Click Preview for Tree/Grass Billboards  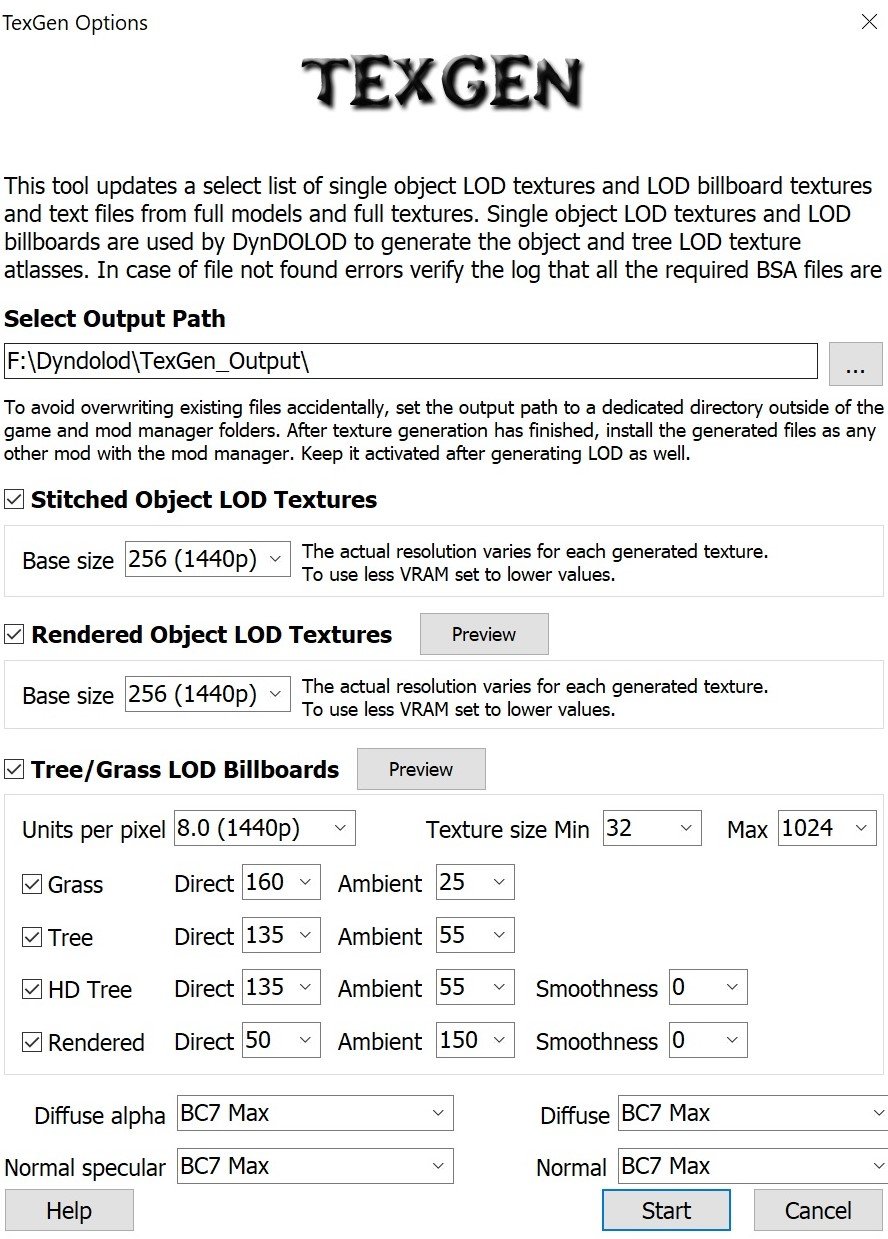[421, 769]
